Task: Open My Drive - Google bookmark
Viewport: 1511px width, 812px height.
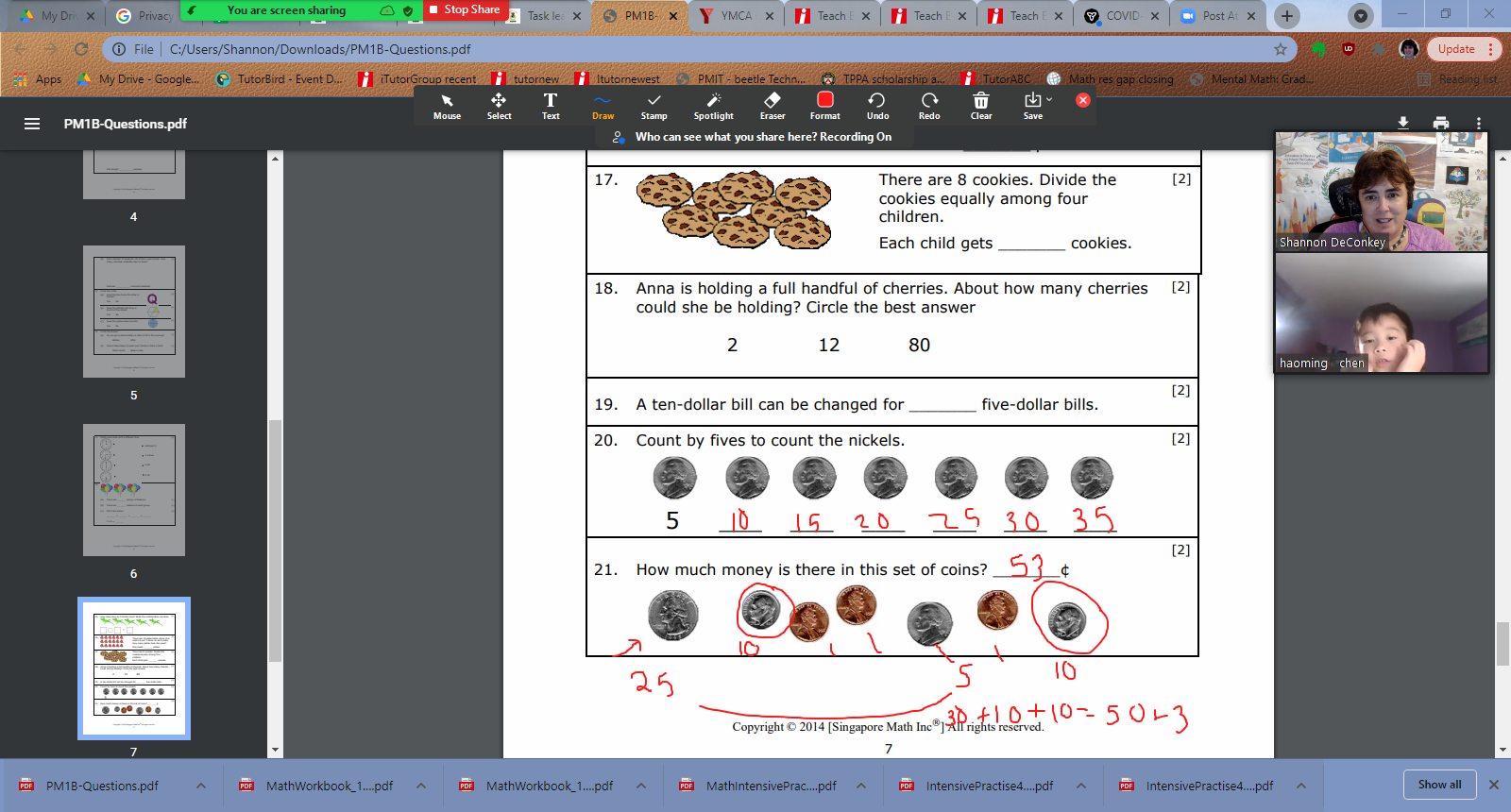Action: pyautogui.click(x=139, y=79)
